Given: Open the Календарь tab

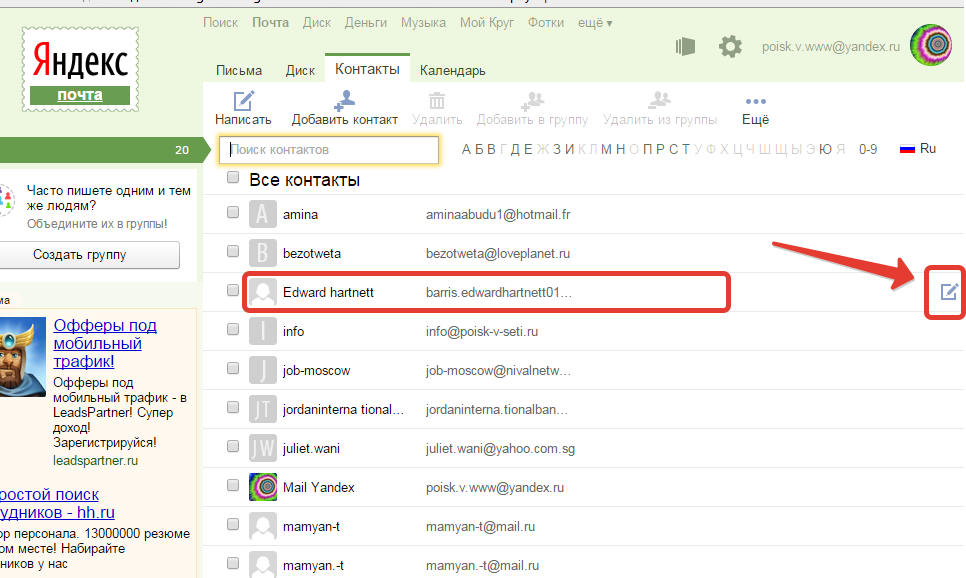Looking at the screenshot, I should pyautogui.click(x=452, y=70).
